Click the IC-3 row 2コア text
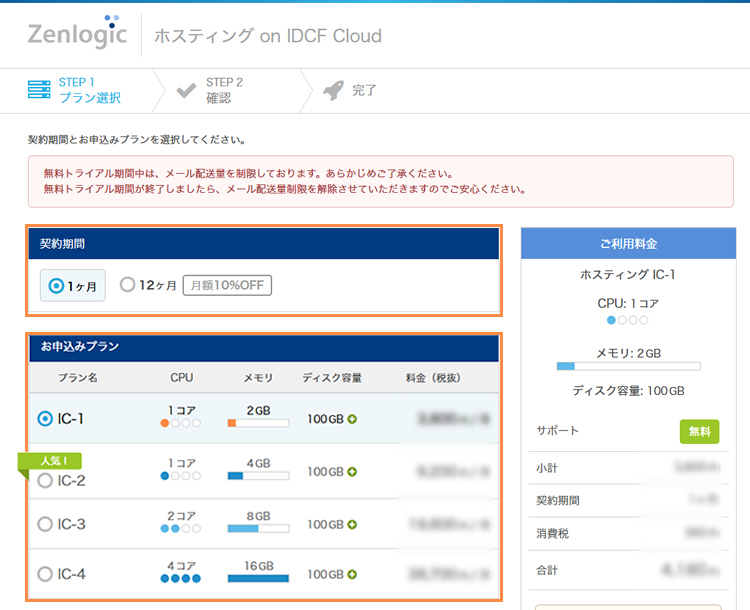 point(181,516)
